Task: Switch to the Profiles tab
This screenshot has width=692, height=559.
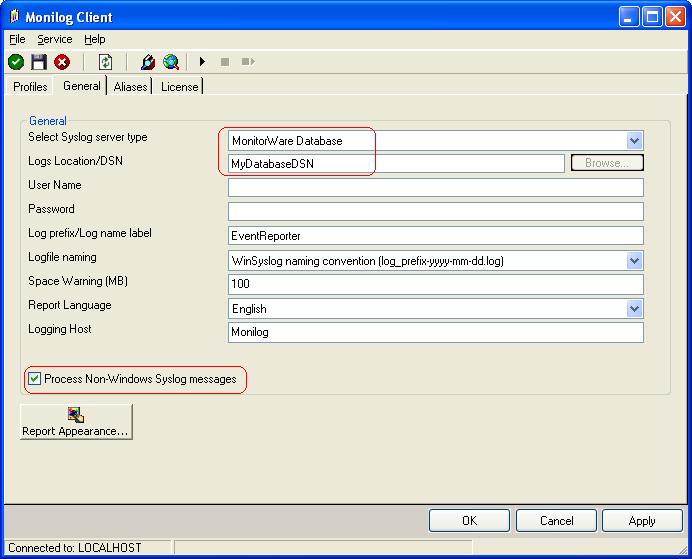Action: tap(30, 86)
